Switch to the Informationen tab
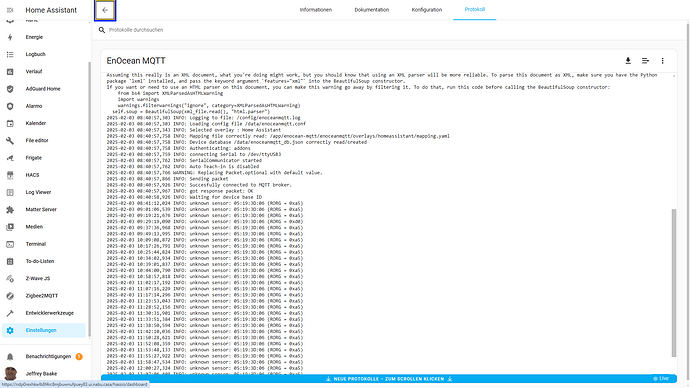This screenshot has width=690, height=388. click(316, 10)
